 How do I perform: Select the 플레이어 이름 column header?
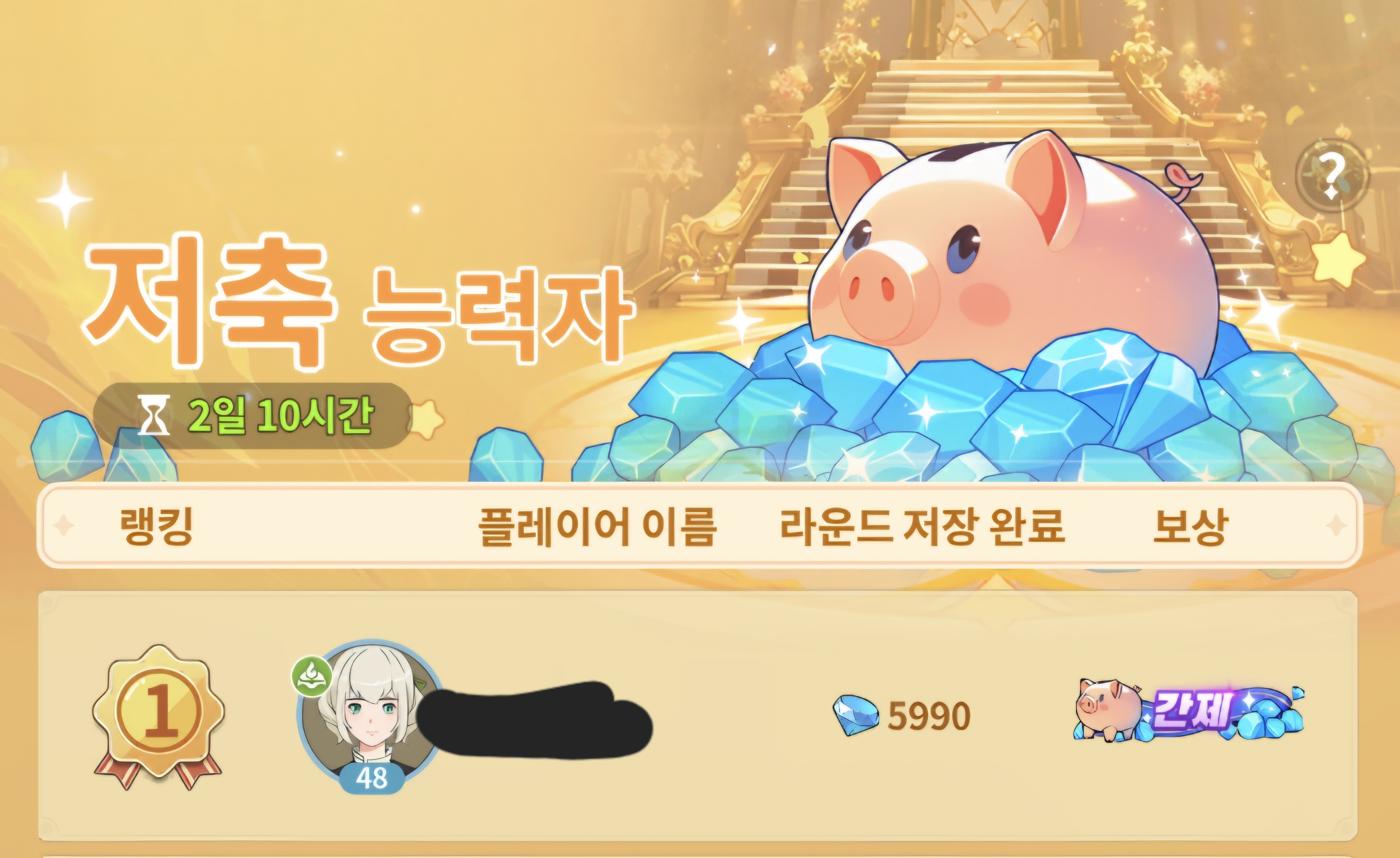pyautogui.click(x=597, y=526)
